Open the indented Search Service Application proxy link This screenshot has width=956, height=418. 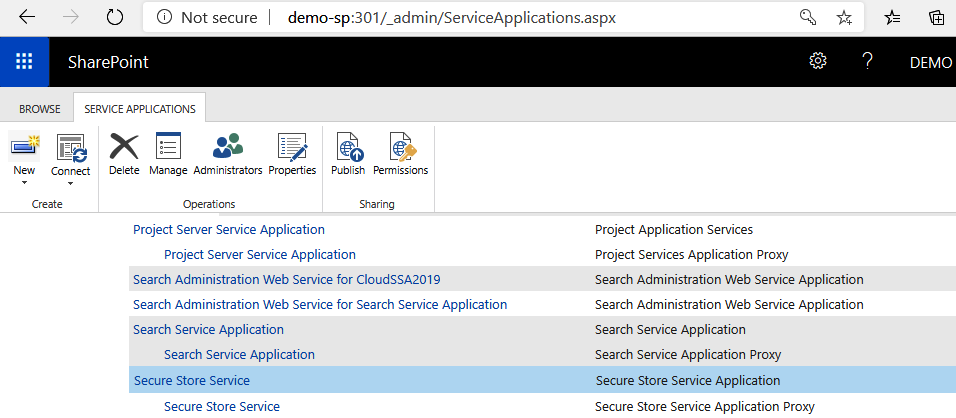tap(240, 355)
